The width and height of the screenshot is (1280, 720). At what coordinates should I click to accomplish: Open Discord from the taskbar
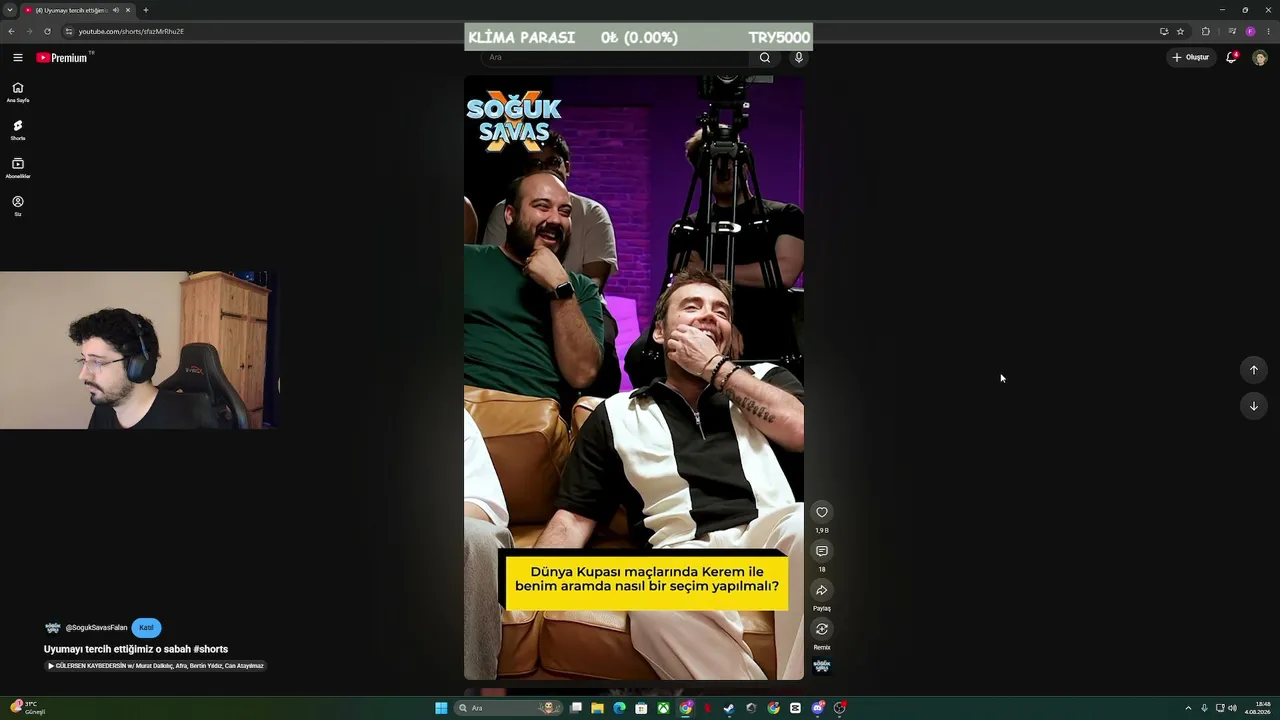click(818, 708)
